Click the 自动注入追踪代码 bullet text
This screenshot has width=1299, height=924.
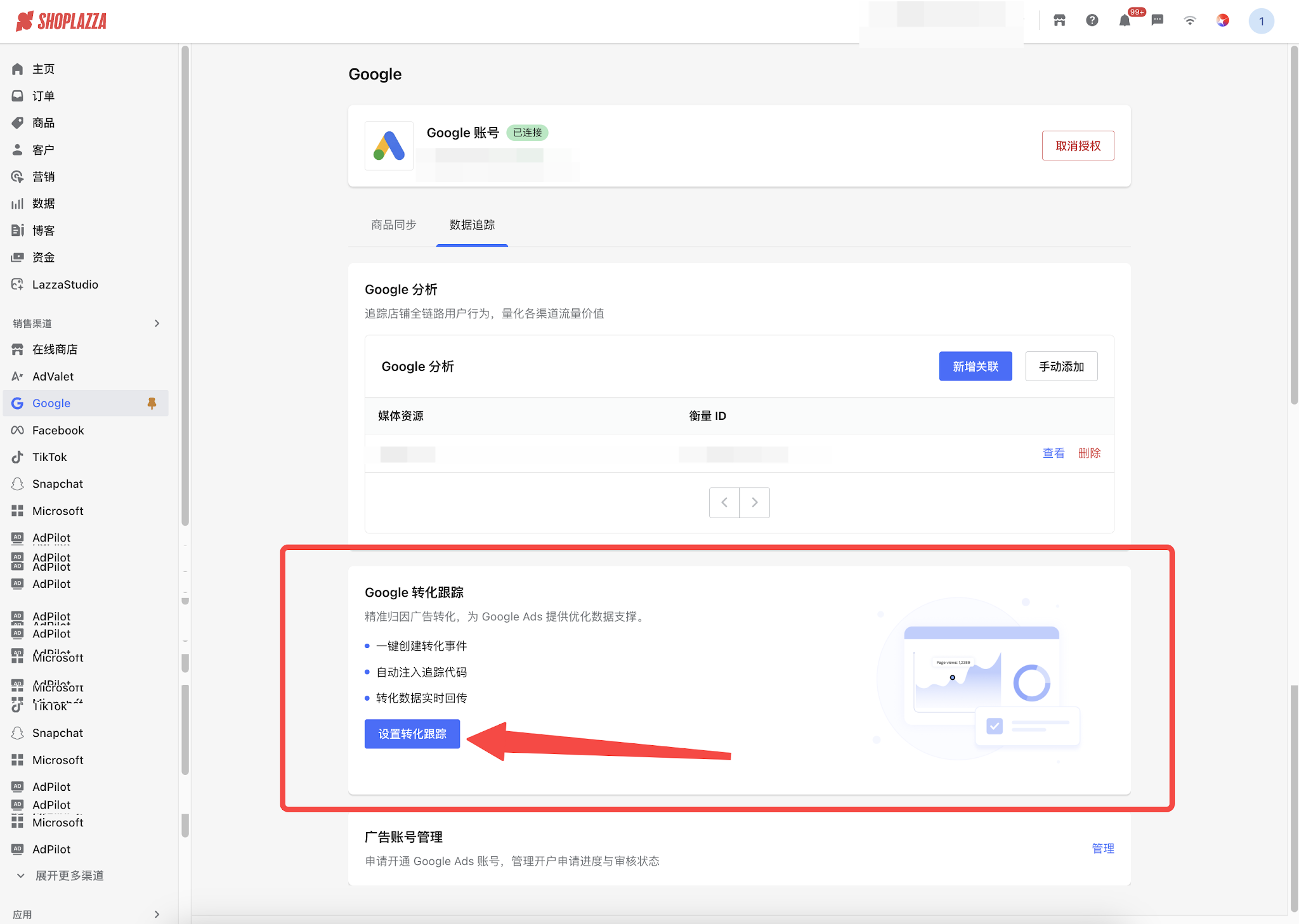[x=421, y=672]
